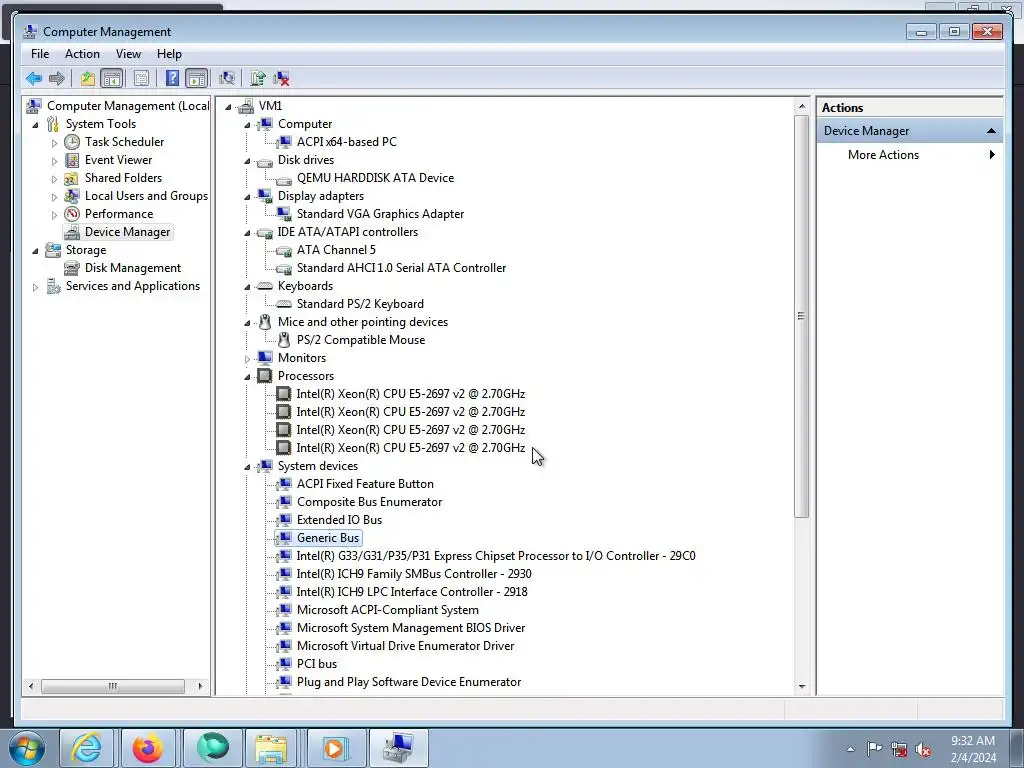Click the Up one level folder icon
This screenshot has width=1024, height=768.
[x=88, y=78]
